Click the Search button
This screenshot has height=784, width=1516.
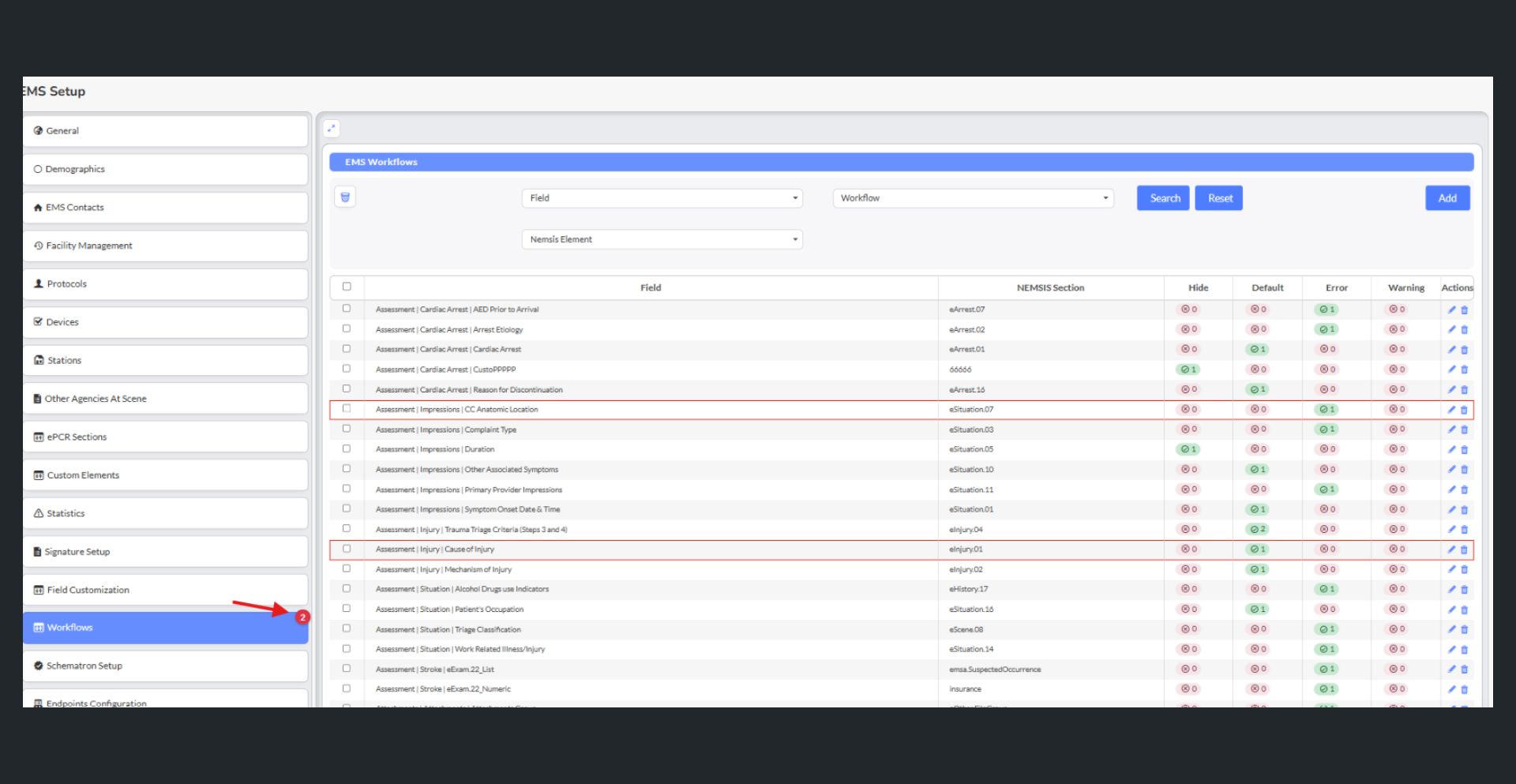[x=1163, y=198]
